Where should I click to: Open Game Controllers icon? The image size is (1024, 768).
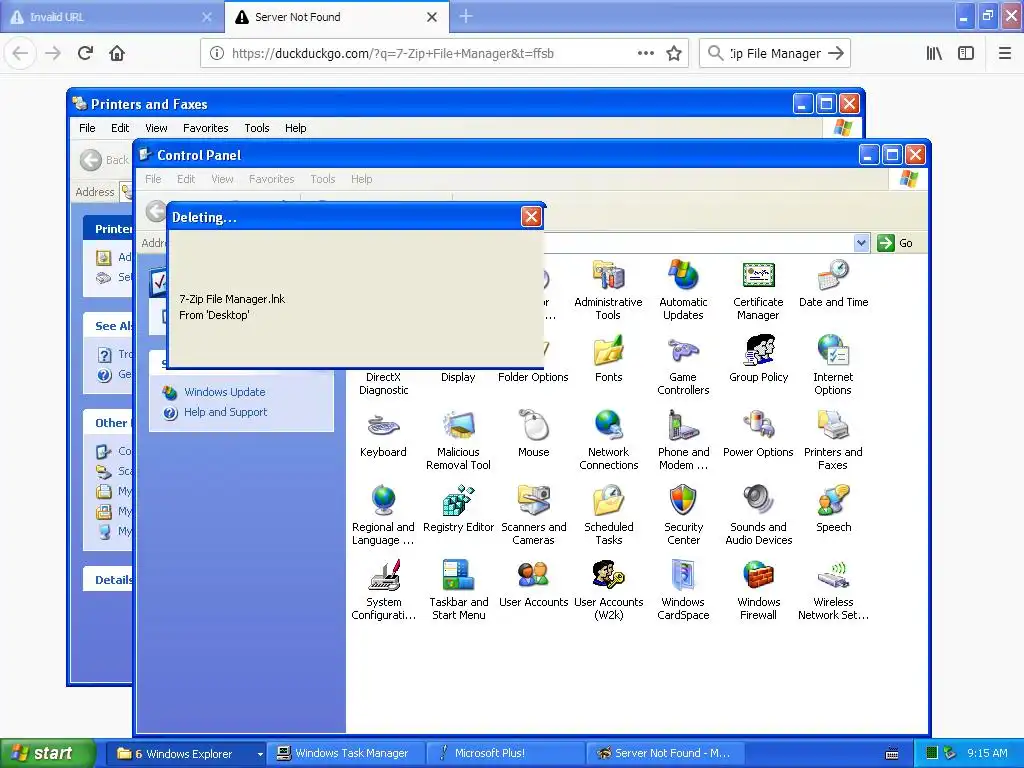coord(683,364)
